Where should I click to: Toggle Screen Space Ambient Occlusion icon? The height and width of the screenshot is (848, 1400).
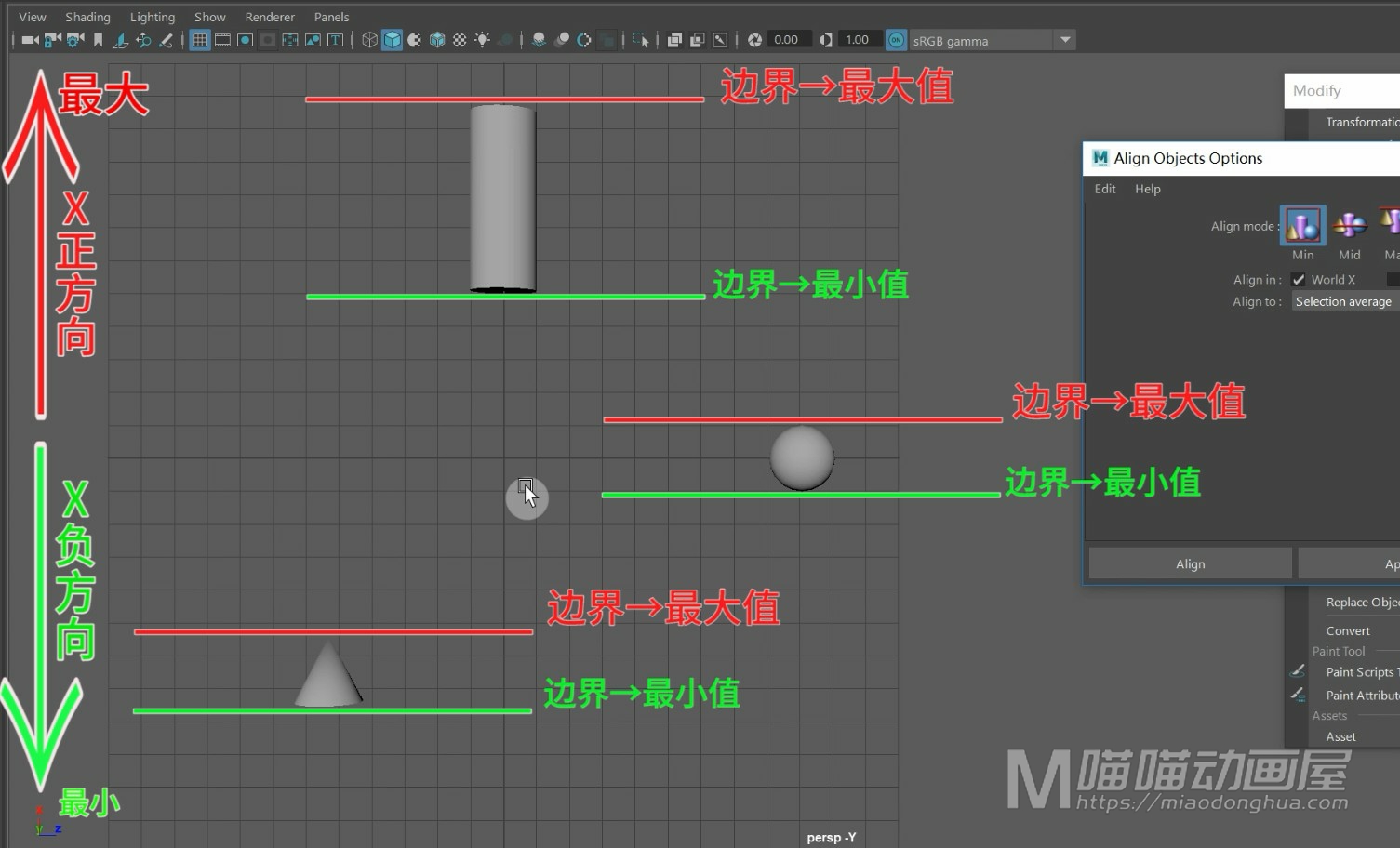(539, 40)
